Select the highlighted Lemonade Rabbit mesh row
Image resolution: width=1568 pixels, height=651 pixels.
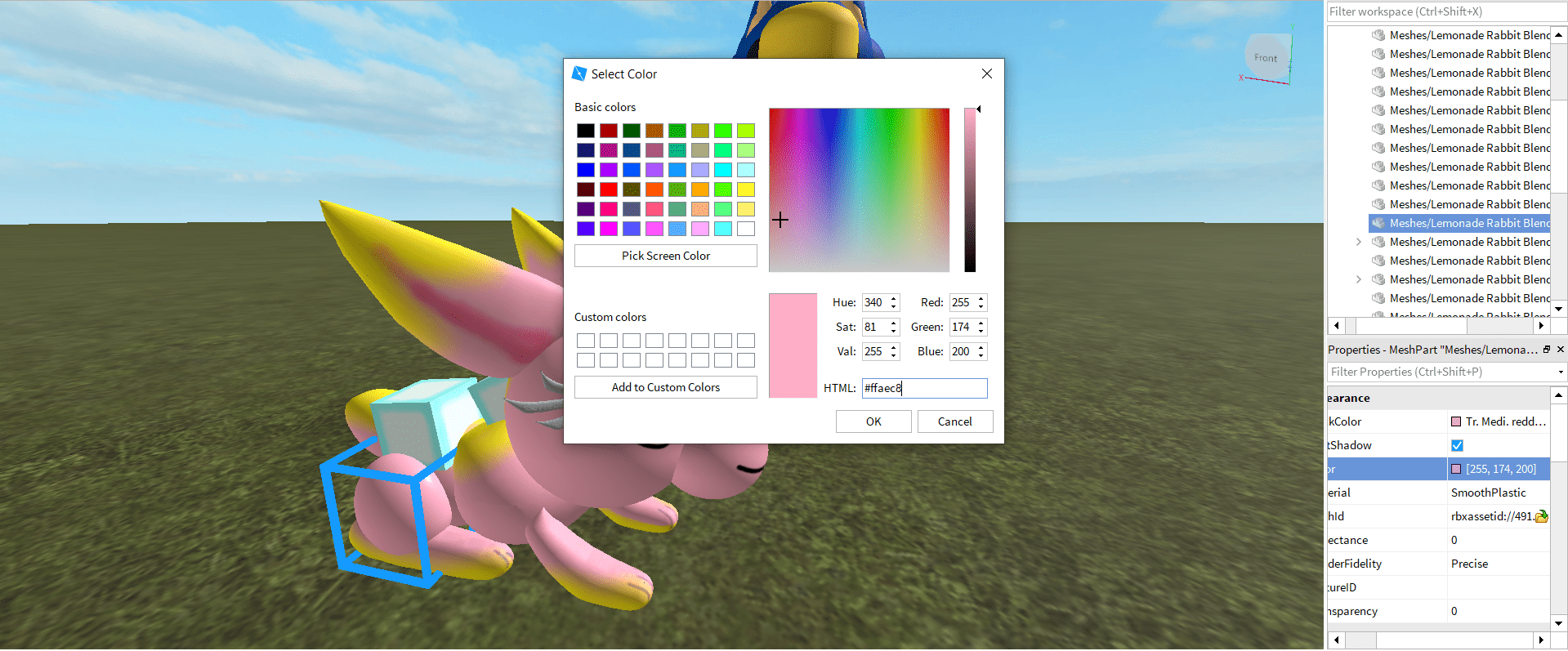(1459, 223)
